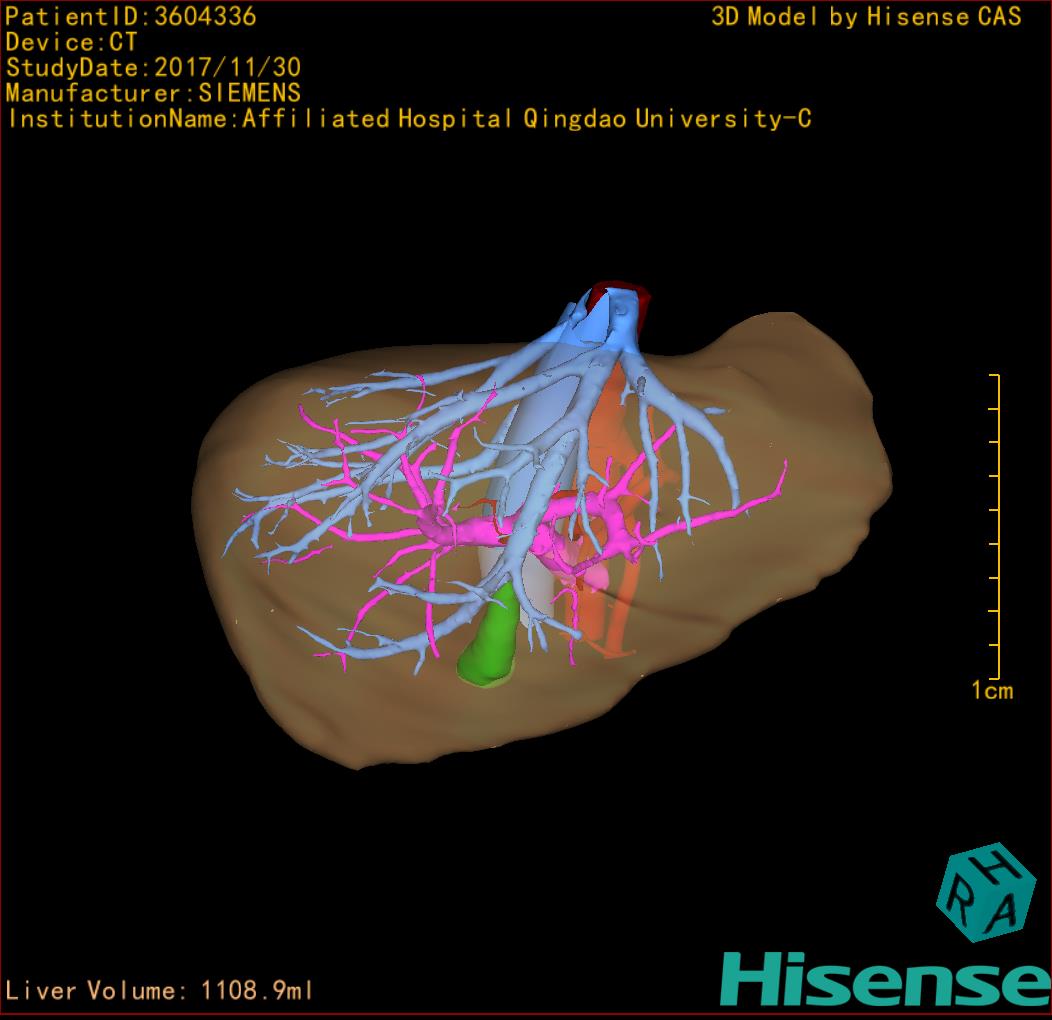Click the InstitutionName overlay text
This screenshot has height=1020, width=1052.
click(x=408, y=119)
